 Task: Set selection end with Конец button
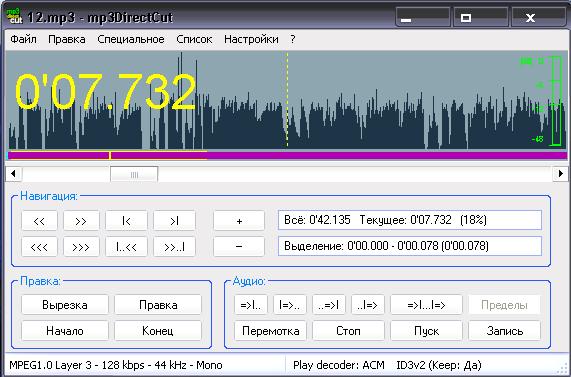pyautogui.click(x=158, y=331)
